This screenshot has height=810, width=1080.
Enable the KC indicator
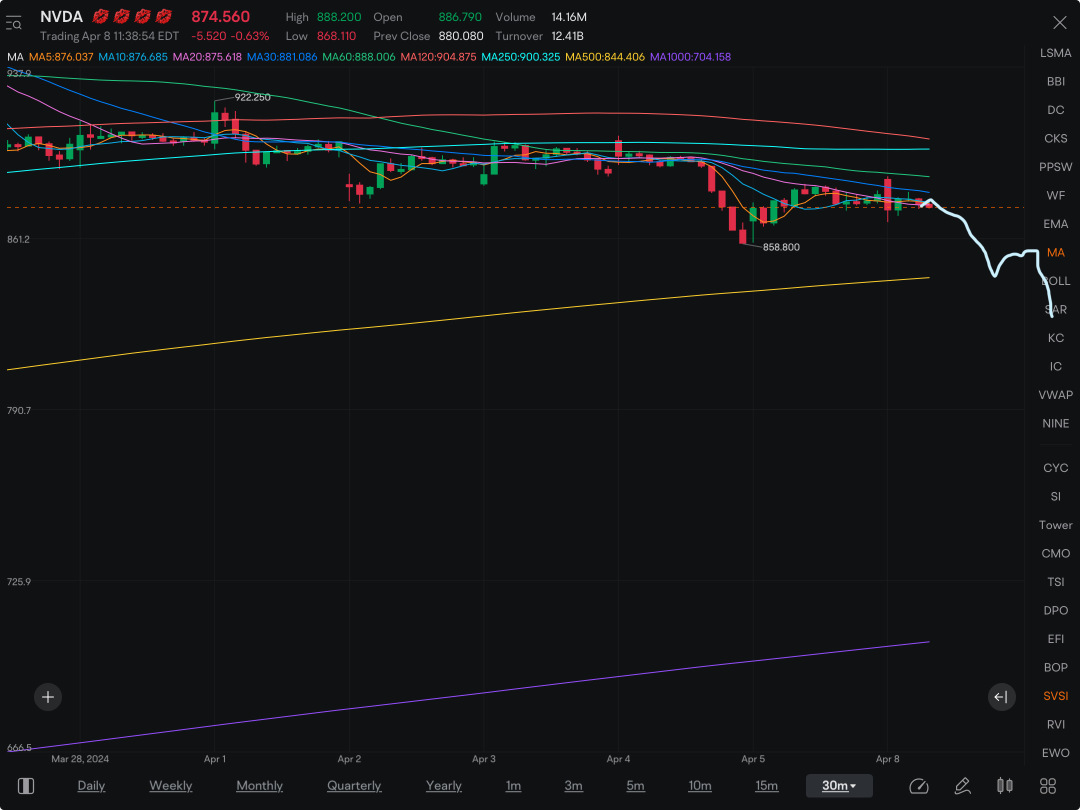[x=1055, y=338]
